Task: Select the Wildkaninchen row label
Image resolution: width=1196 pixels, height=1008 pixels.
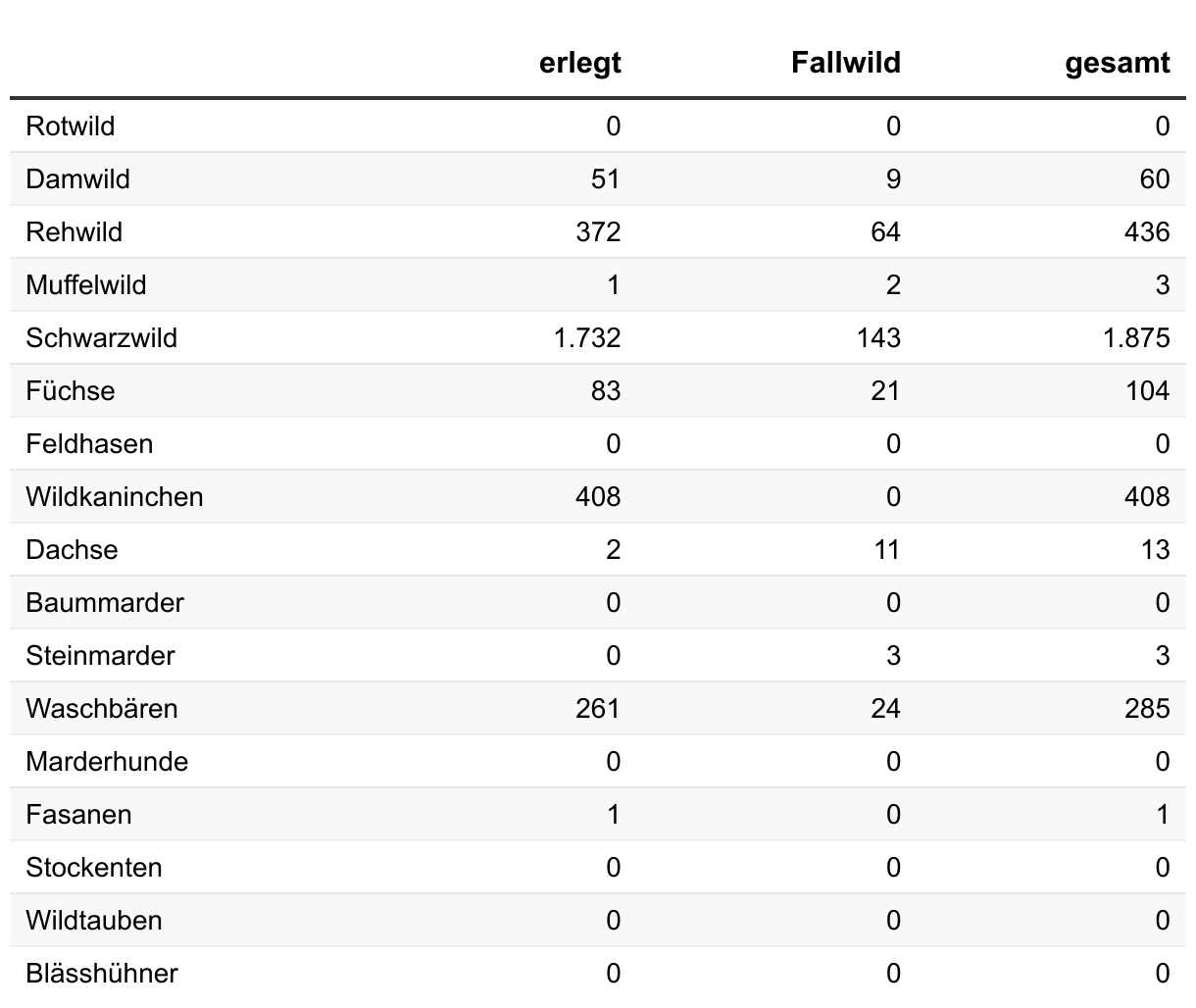Action: click(x=114, y=497)
